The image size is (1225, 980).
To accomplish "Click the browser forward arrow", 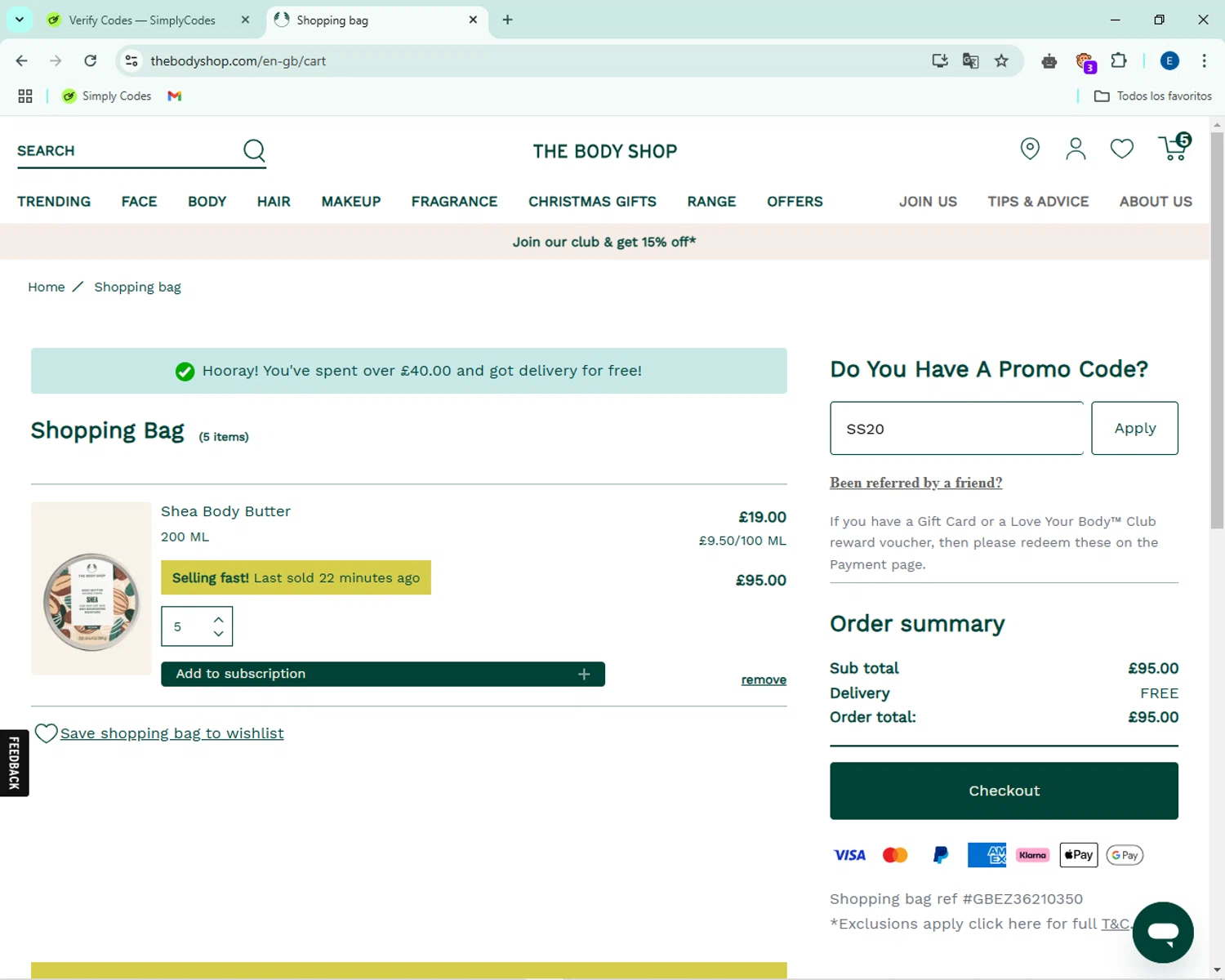I will 56,60.
